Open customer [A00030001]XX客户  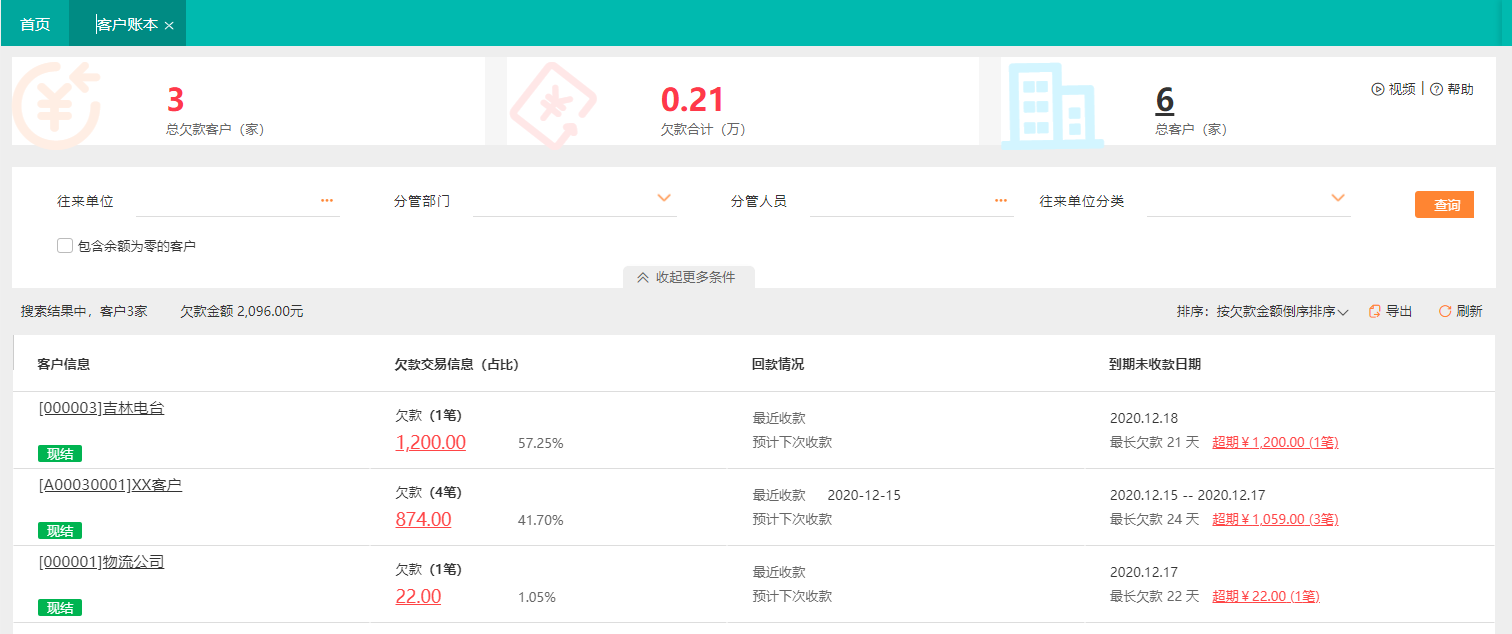tap(110, 485)
